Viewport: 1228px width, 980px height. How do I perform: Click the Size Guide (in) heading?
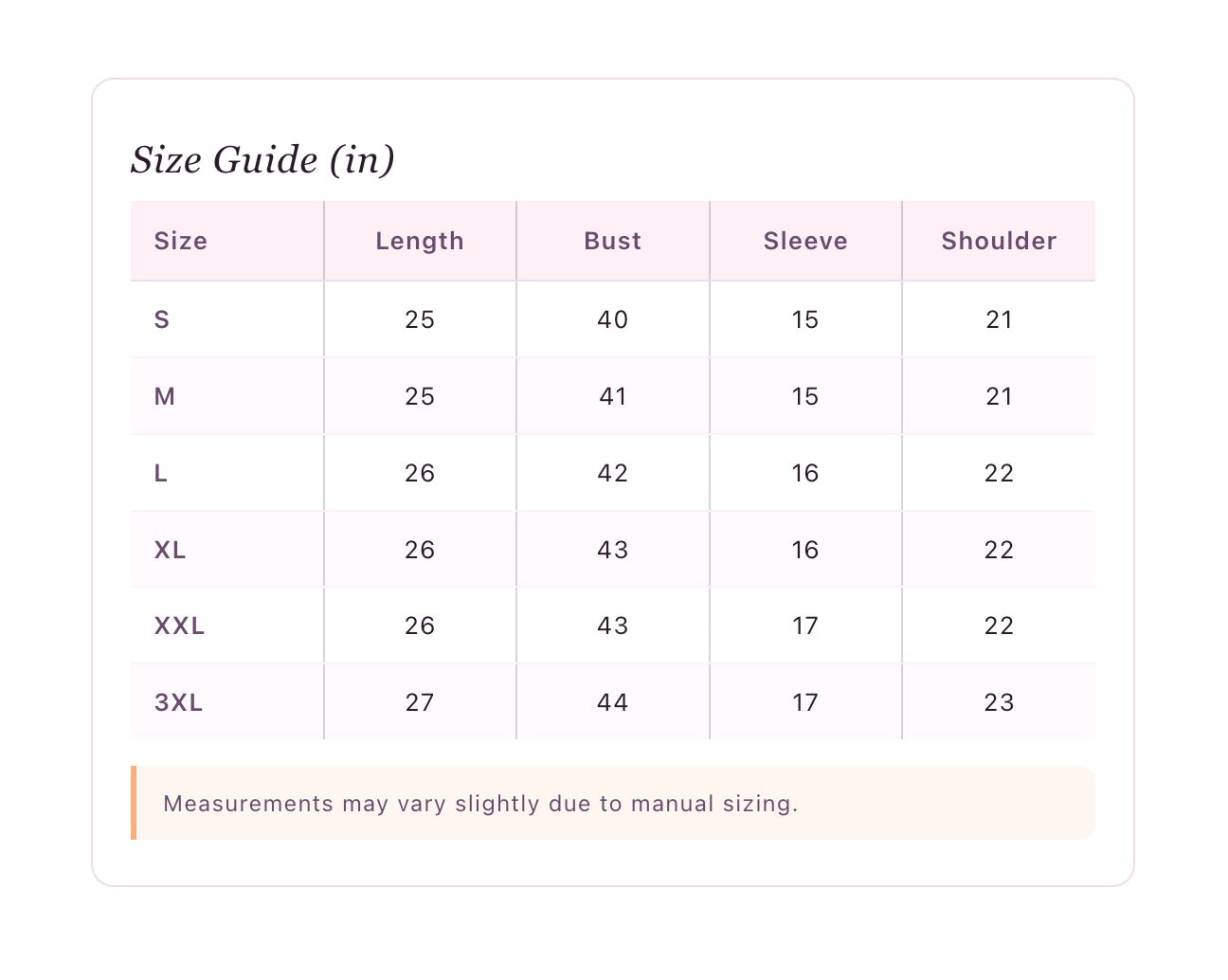tap(262, 159)
